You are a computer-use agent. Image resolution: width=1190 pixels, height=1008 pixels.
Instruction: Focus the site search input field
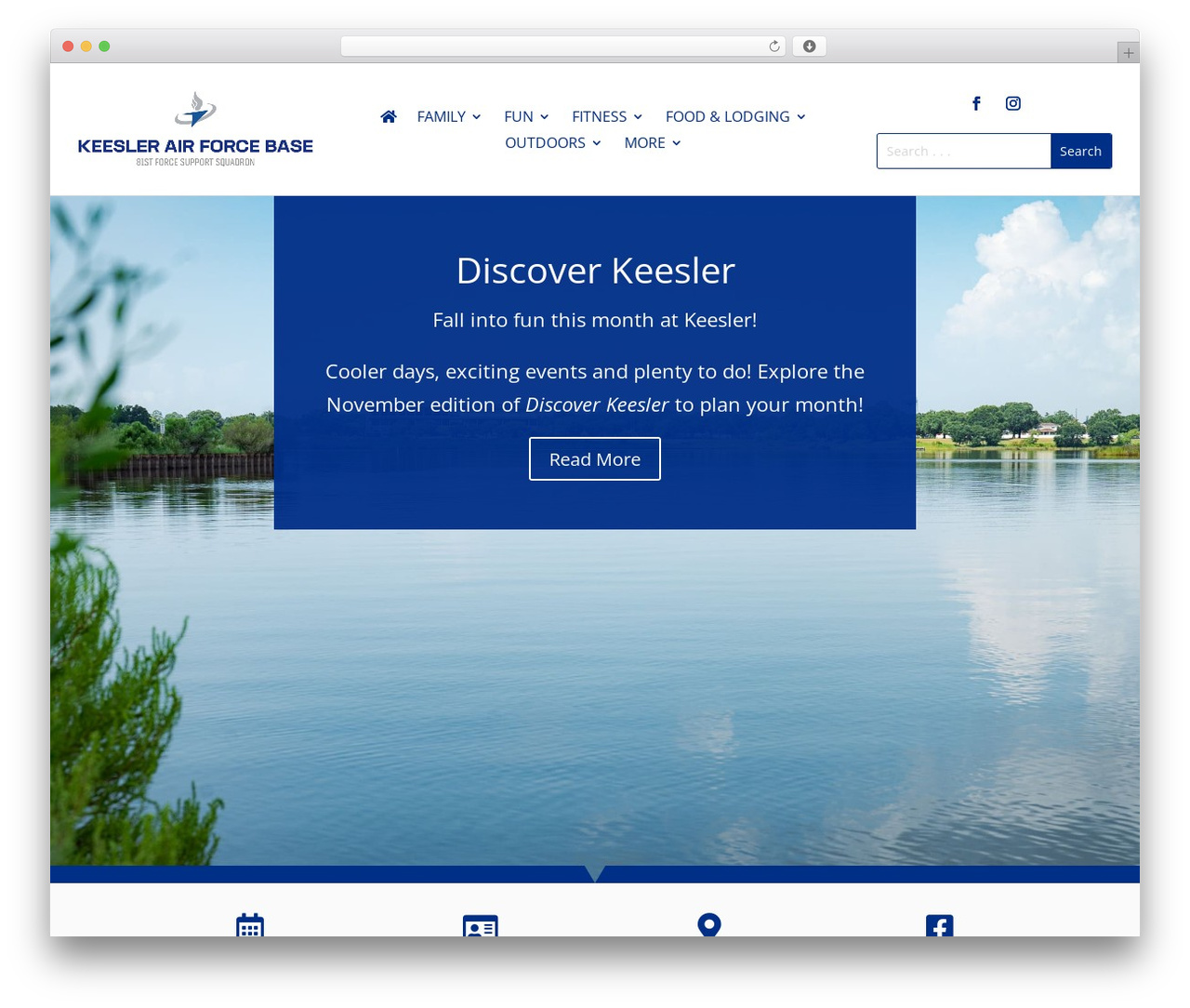click(x=964, y=151)
